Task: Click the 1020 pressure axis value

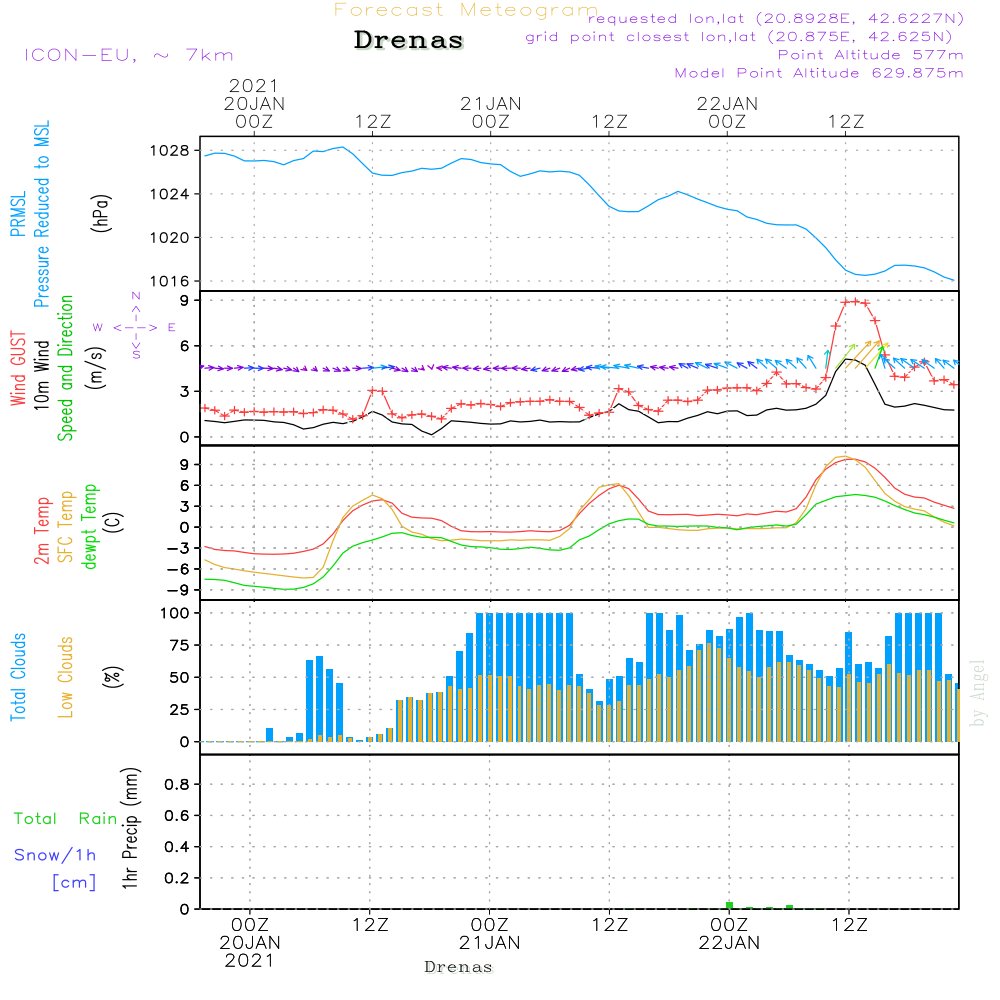Action: (x=170, y=238)
